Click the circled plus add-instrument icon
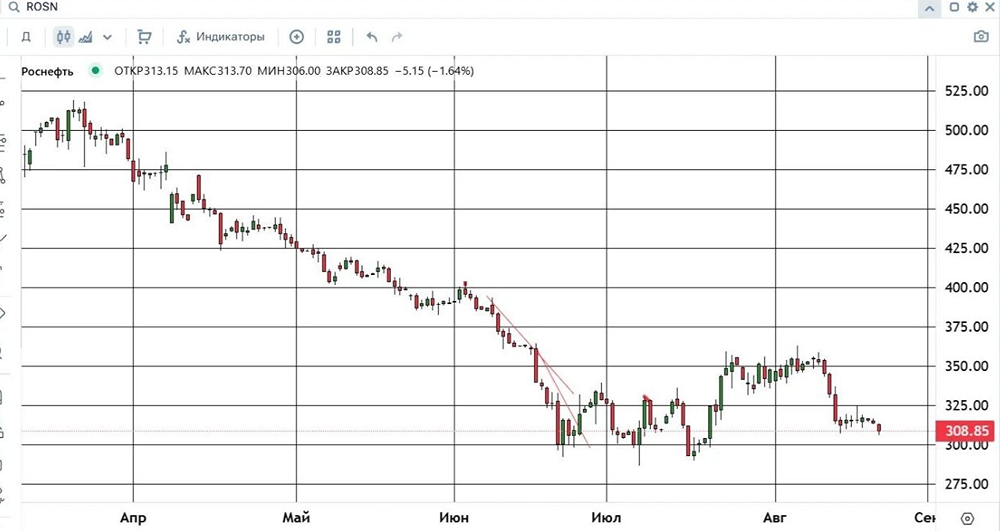1000x531 pixels. click(297, 37)
